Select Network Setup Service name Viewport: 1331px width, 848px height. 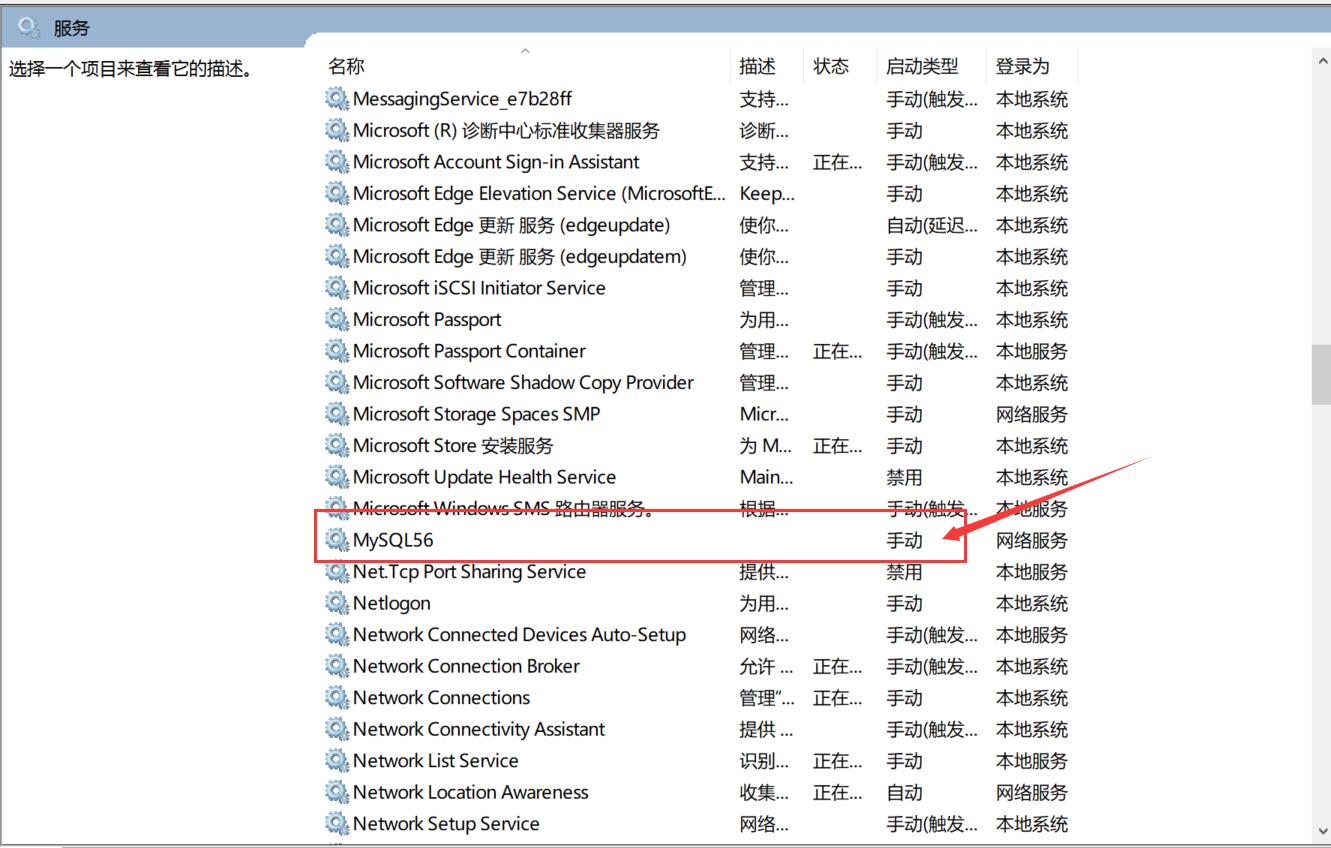pyautogui.click(x=446, y=824)
